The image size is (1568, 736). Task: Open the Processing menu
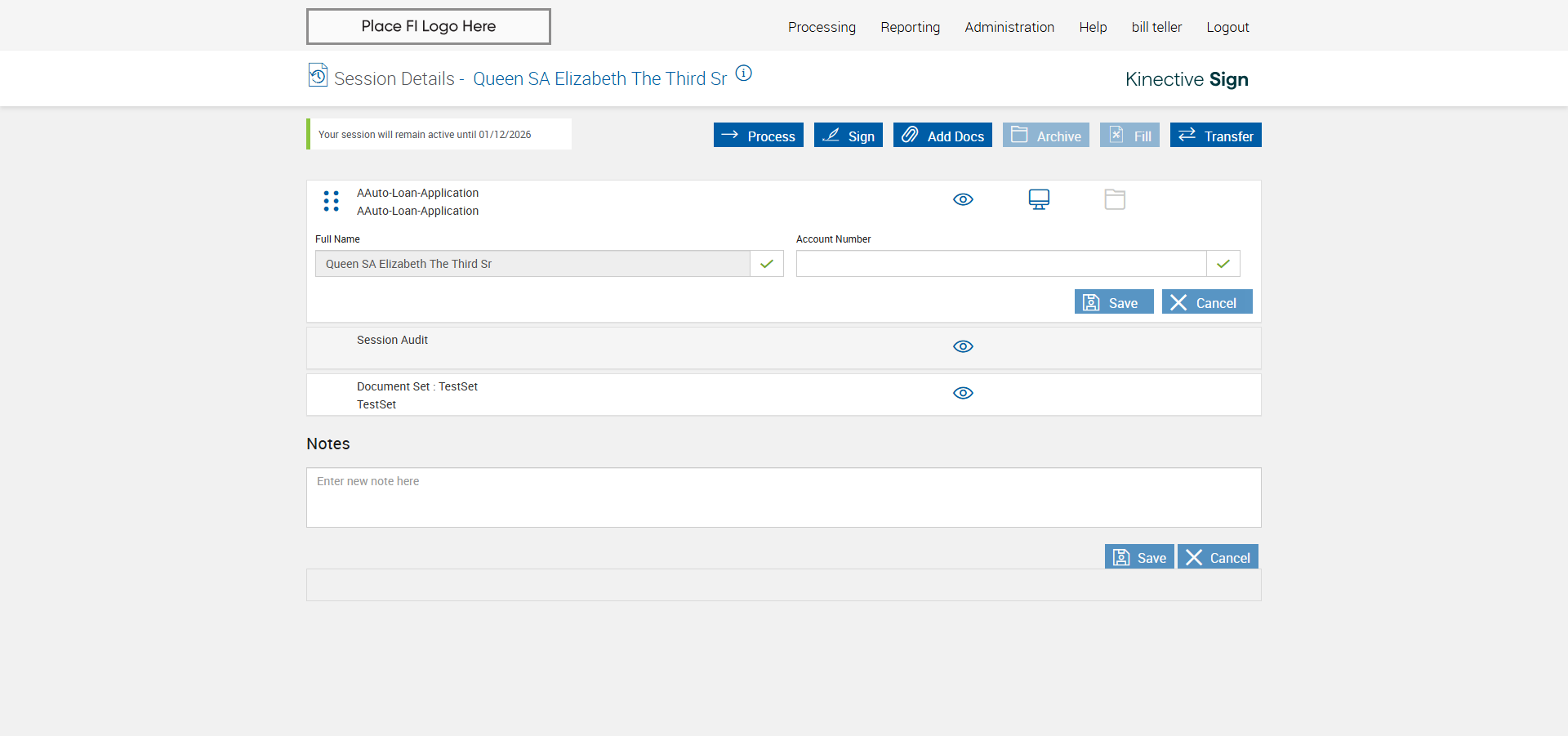pyautogui.click(x=822, y=27)
